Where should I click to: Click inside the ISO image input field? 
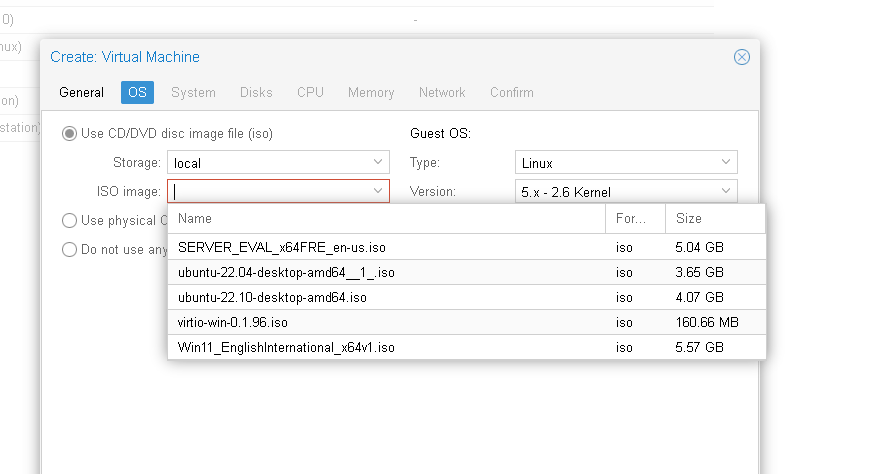point(269,191)
